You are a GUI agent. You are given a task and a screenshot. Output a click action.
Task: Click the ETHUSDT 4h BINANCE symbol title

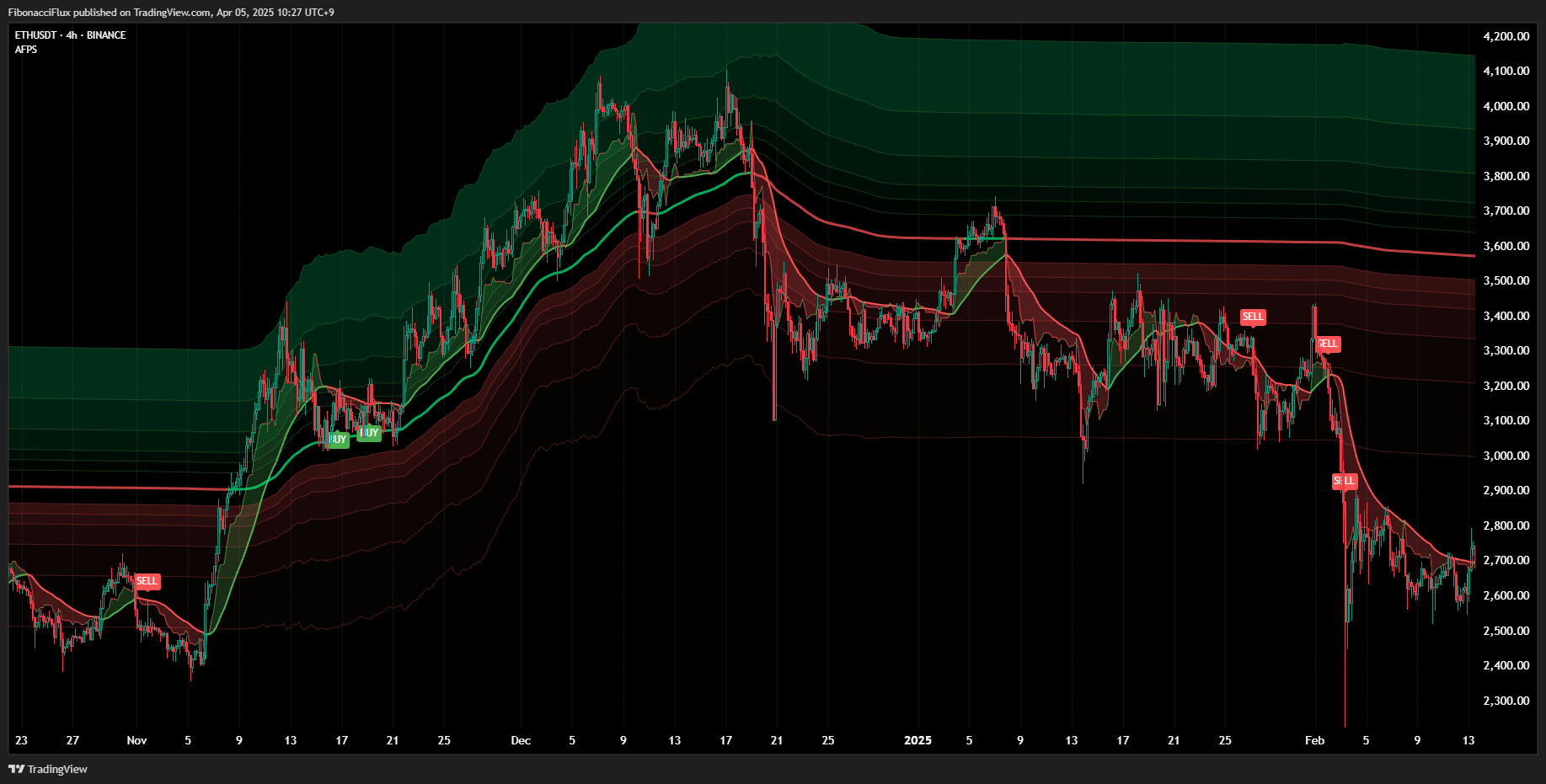click(70, 35)
